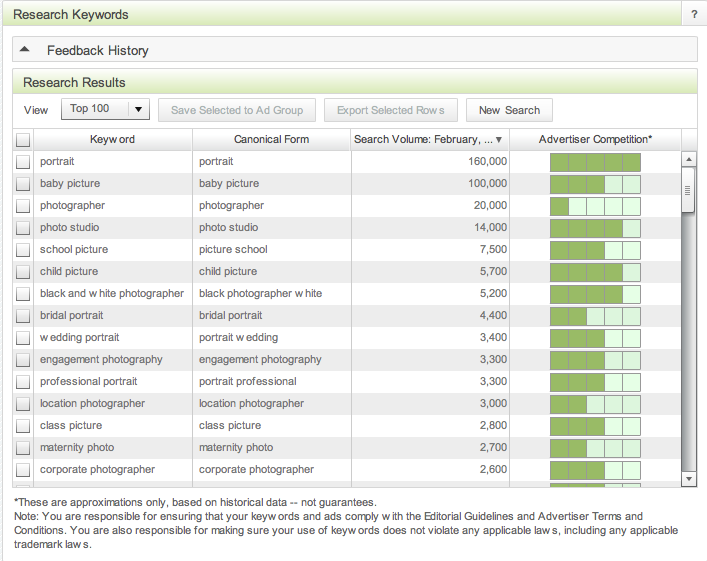The image size is (707, 561).
Task: Collapse the Feedback History section
Action: 25,50
